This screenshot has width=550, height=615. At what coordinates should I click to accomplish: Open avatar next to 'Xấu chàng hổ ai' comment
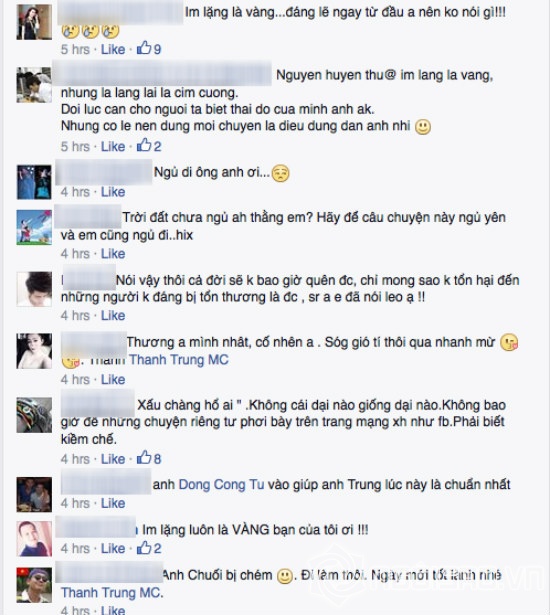[34, 415]
